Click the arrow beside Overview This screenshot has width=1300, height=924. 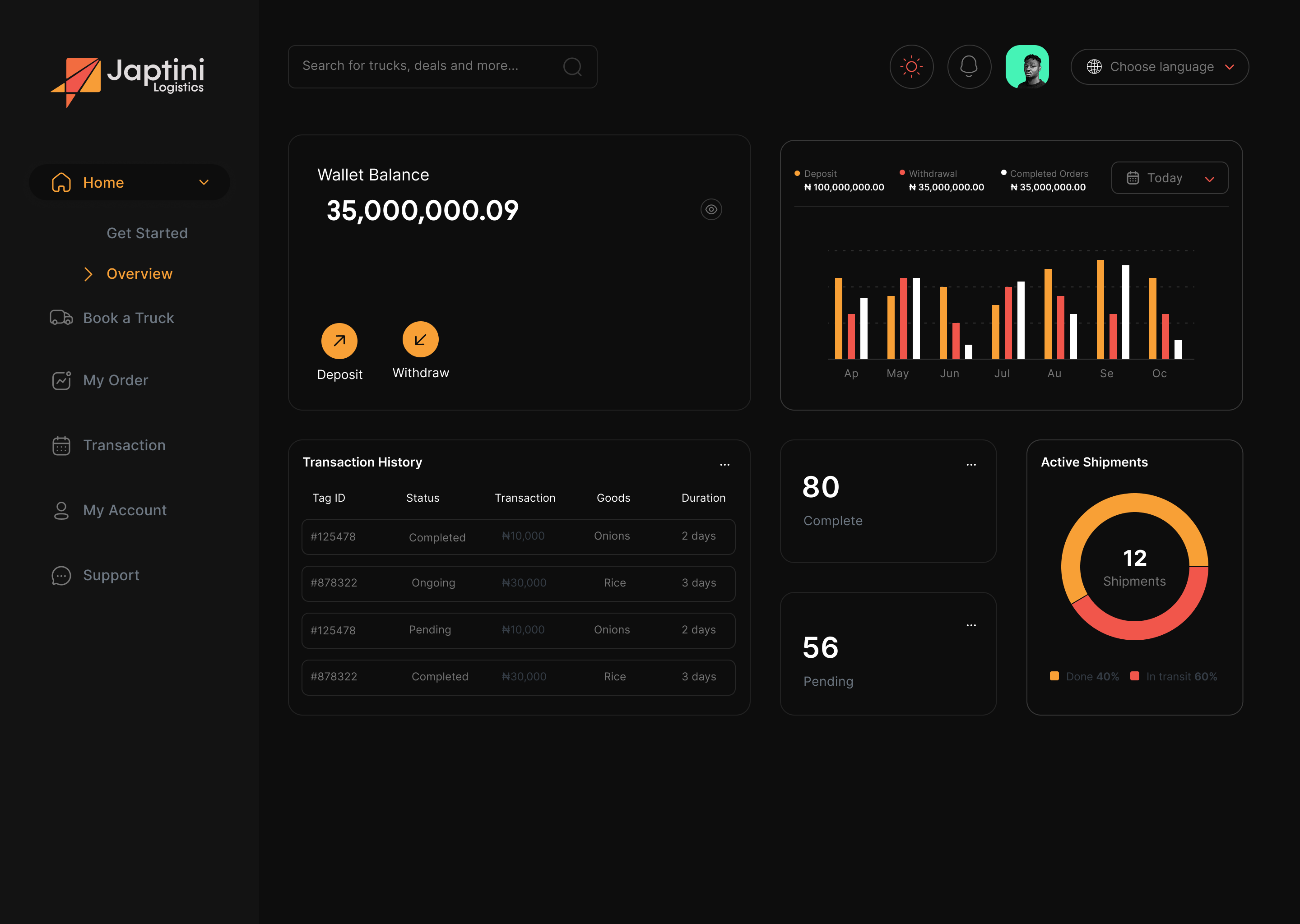[88, 274]
